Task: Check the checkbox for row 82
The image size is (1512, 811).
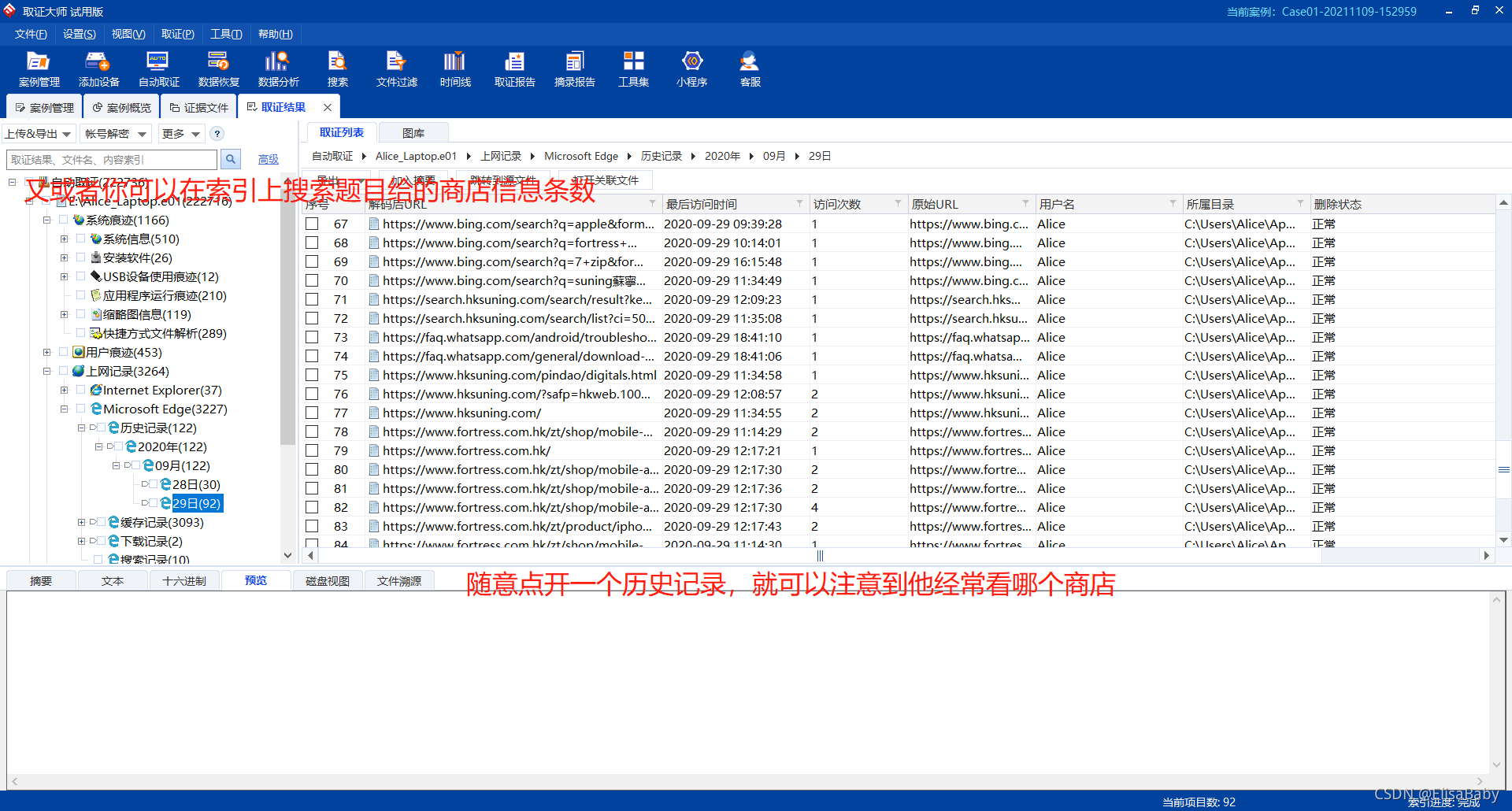Action: click(312, 507)
